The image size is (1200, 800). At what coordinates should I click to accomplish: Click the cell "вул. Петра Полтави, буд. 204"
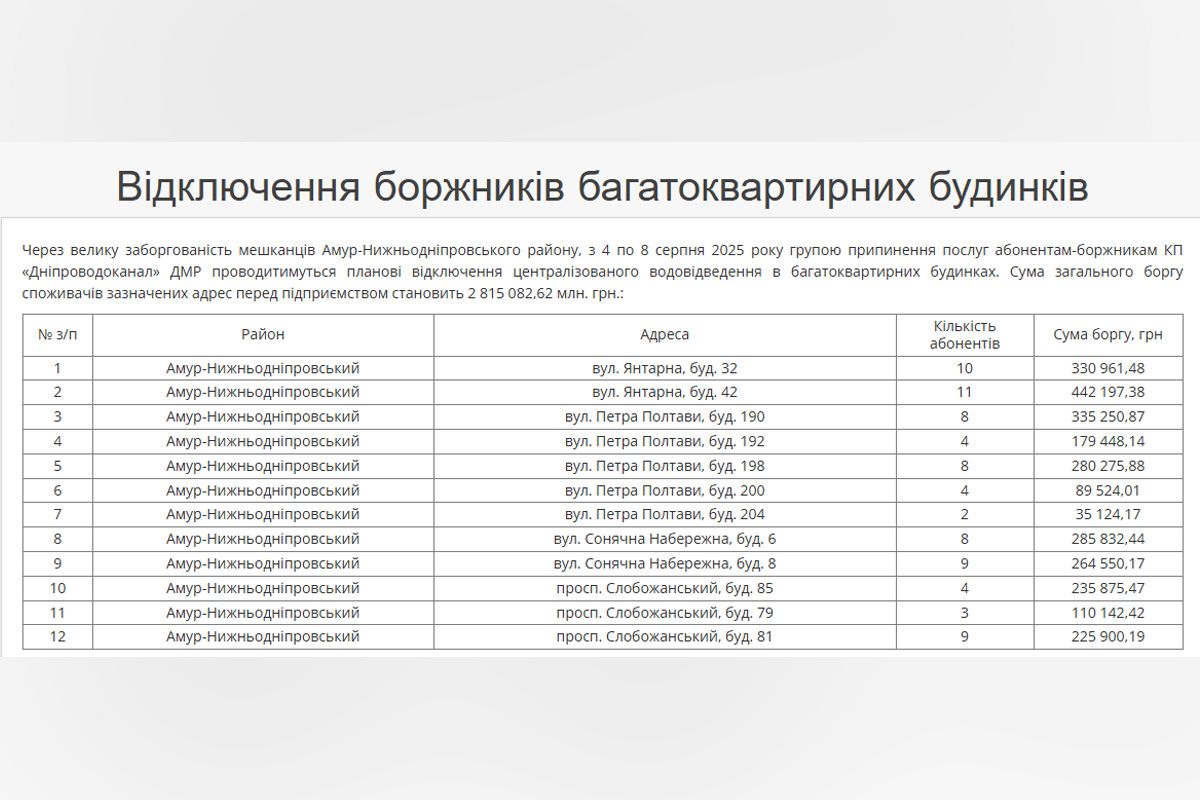[x=664, y=514]
